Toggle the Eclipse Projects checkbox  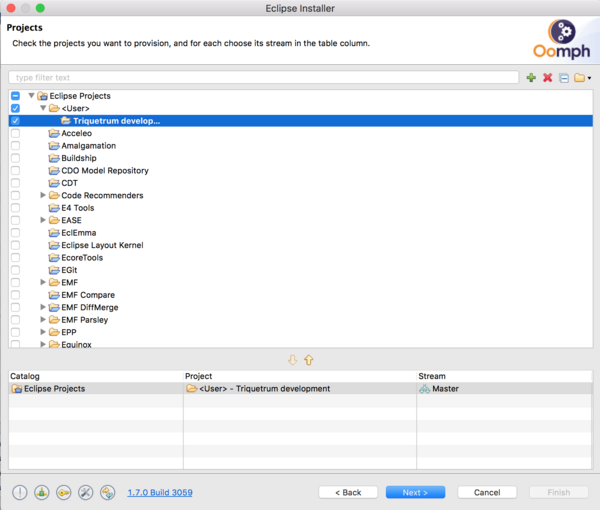pos(15,96)
